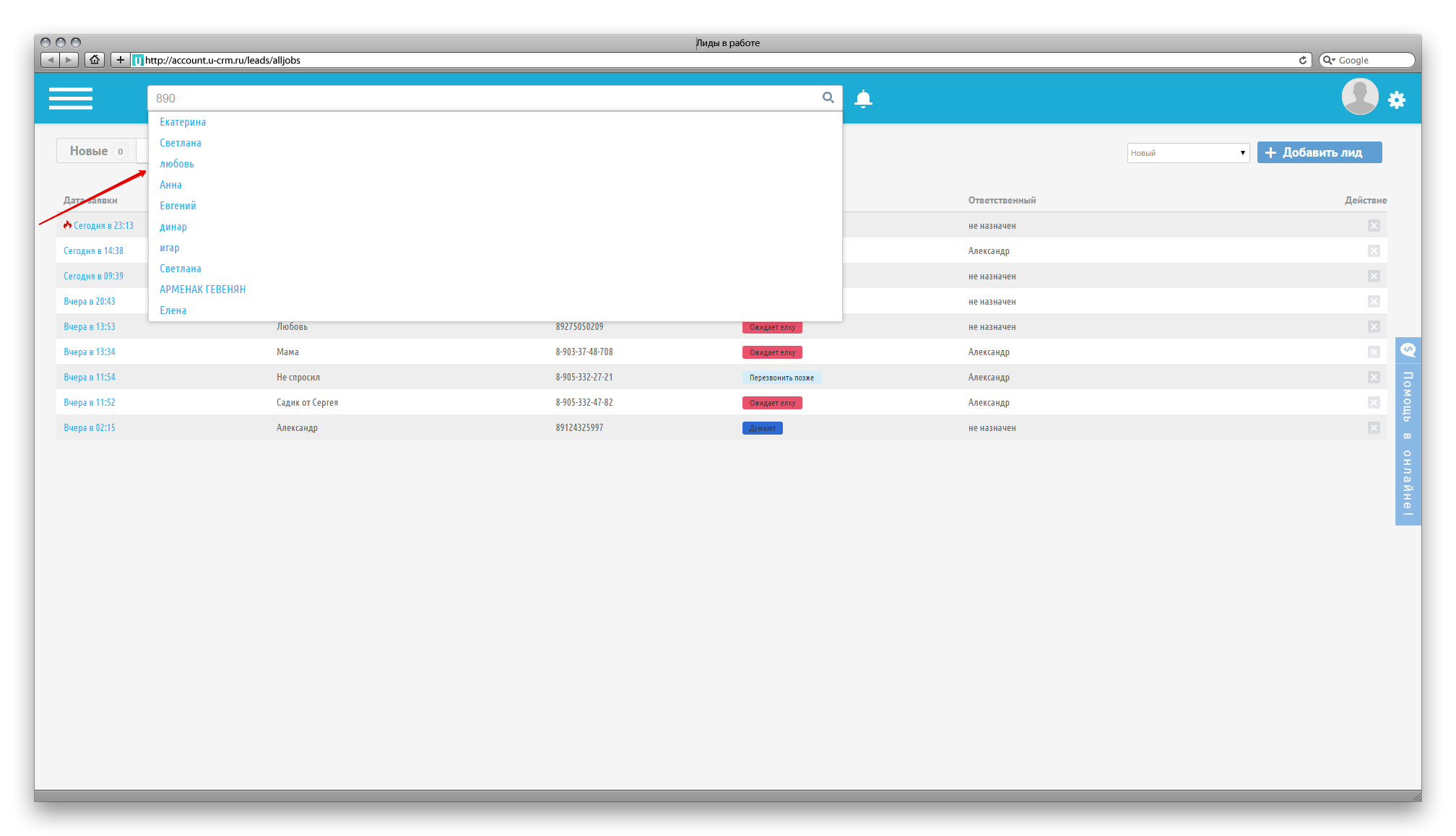The width and height of the screenshot is (1456, 836).
Task: Delete the Мама lead row
Action: tap(1374, 352)
